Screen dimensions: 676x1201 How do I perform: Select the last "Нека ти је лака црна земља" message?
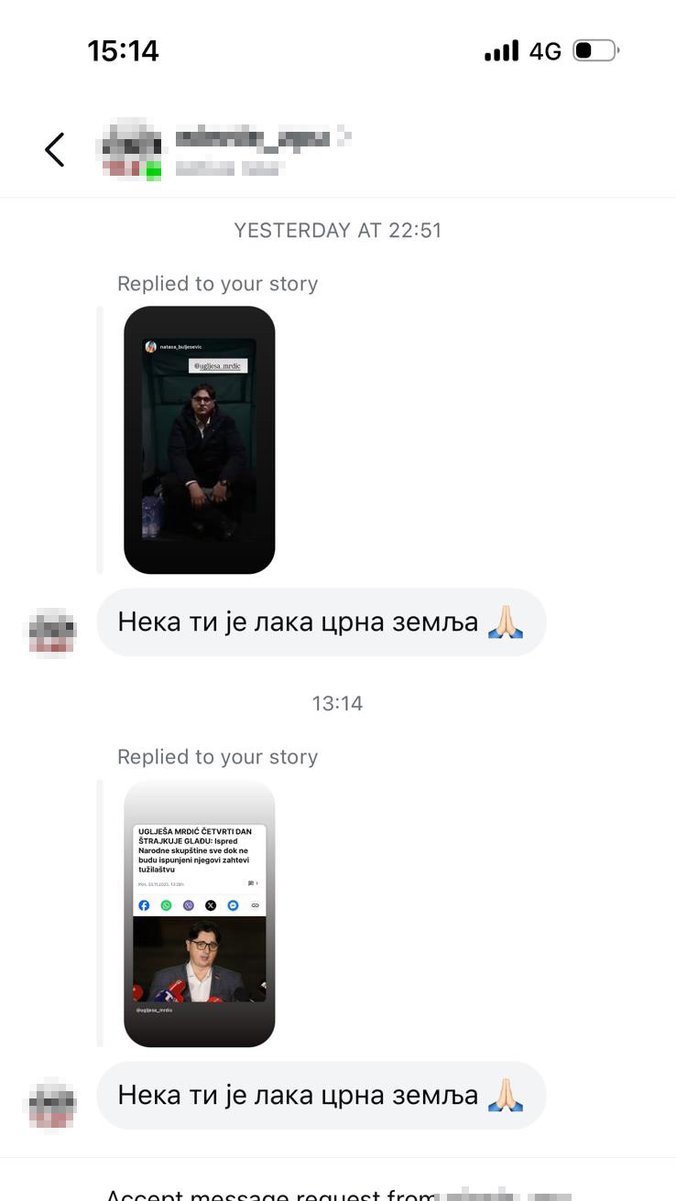[x=321, y=1095]
